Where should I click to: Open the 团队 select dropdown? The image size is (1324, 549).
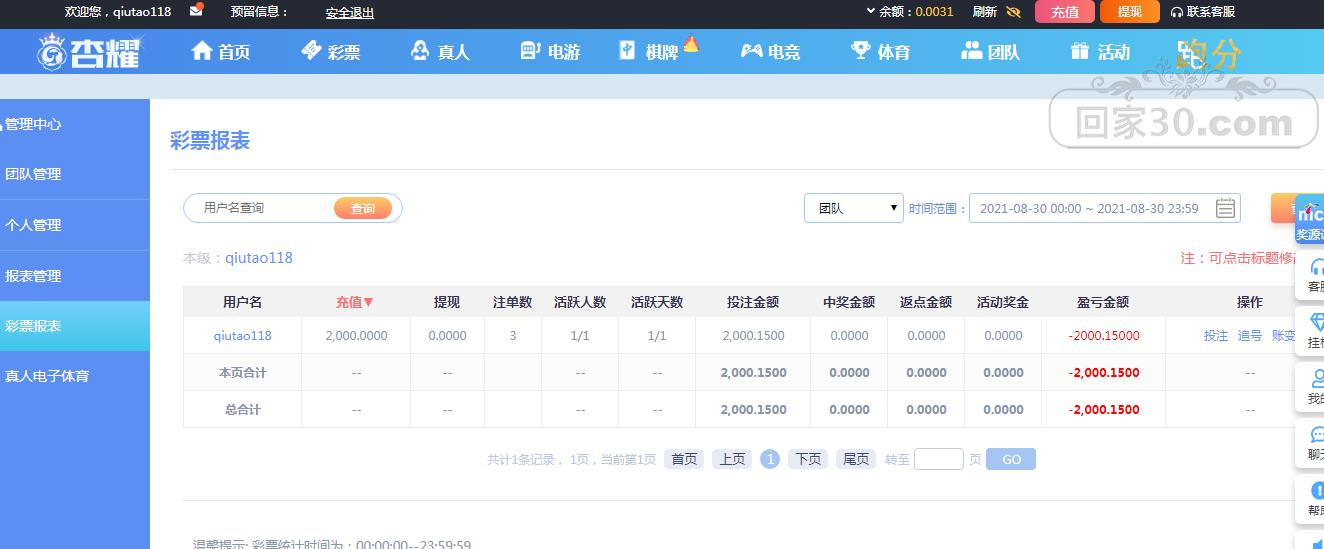(x=854, y=208)
